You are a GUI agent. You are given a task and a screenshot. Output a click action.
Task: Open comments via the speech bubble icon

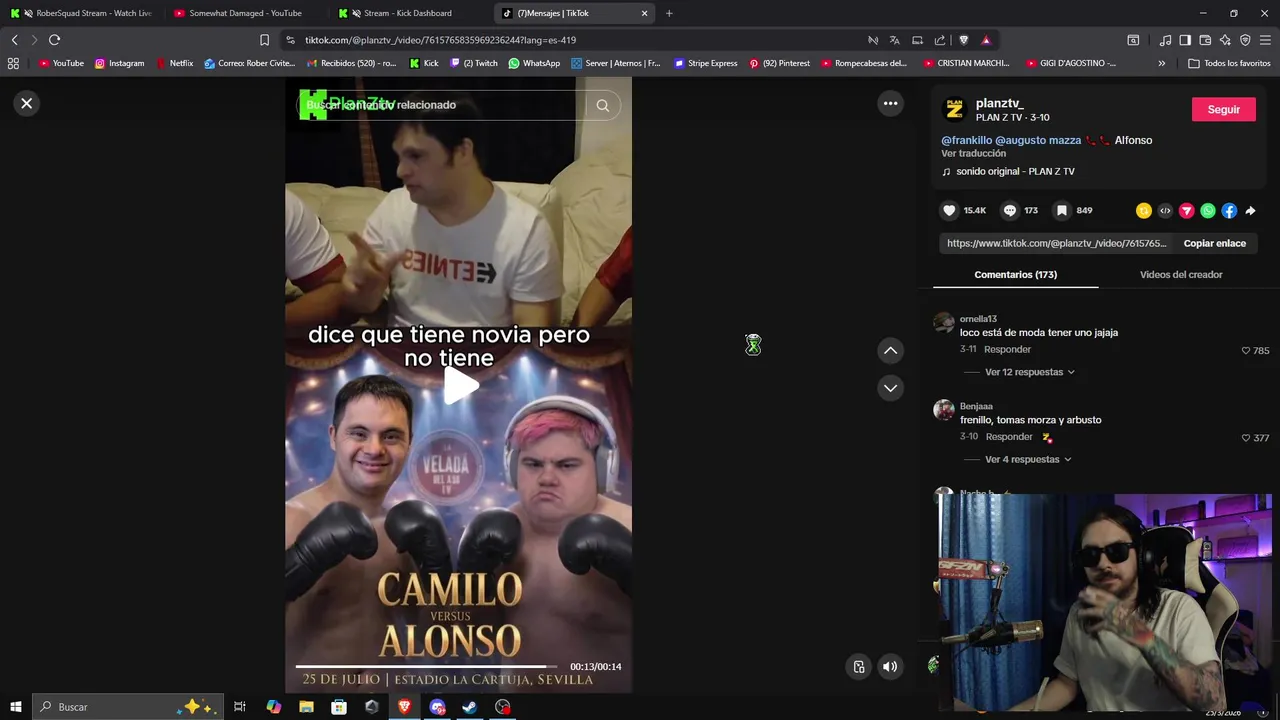click(1010, 210)
